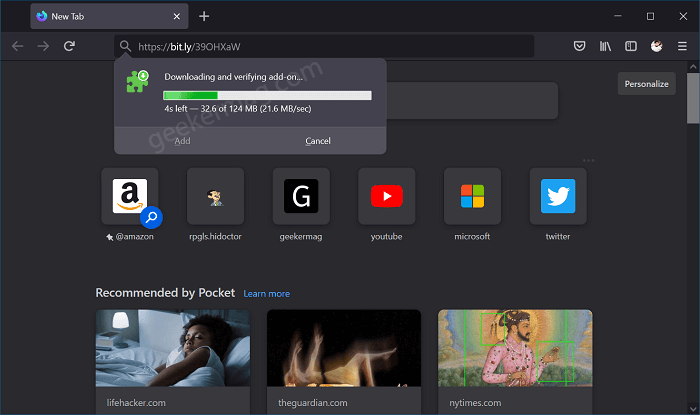Image resolution: width=700 pixels, height=415 pixels.
Task: Click the Personalize button
Action: point(646,84)
